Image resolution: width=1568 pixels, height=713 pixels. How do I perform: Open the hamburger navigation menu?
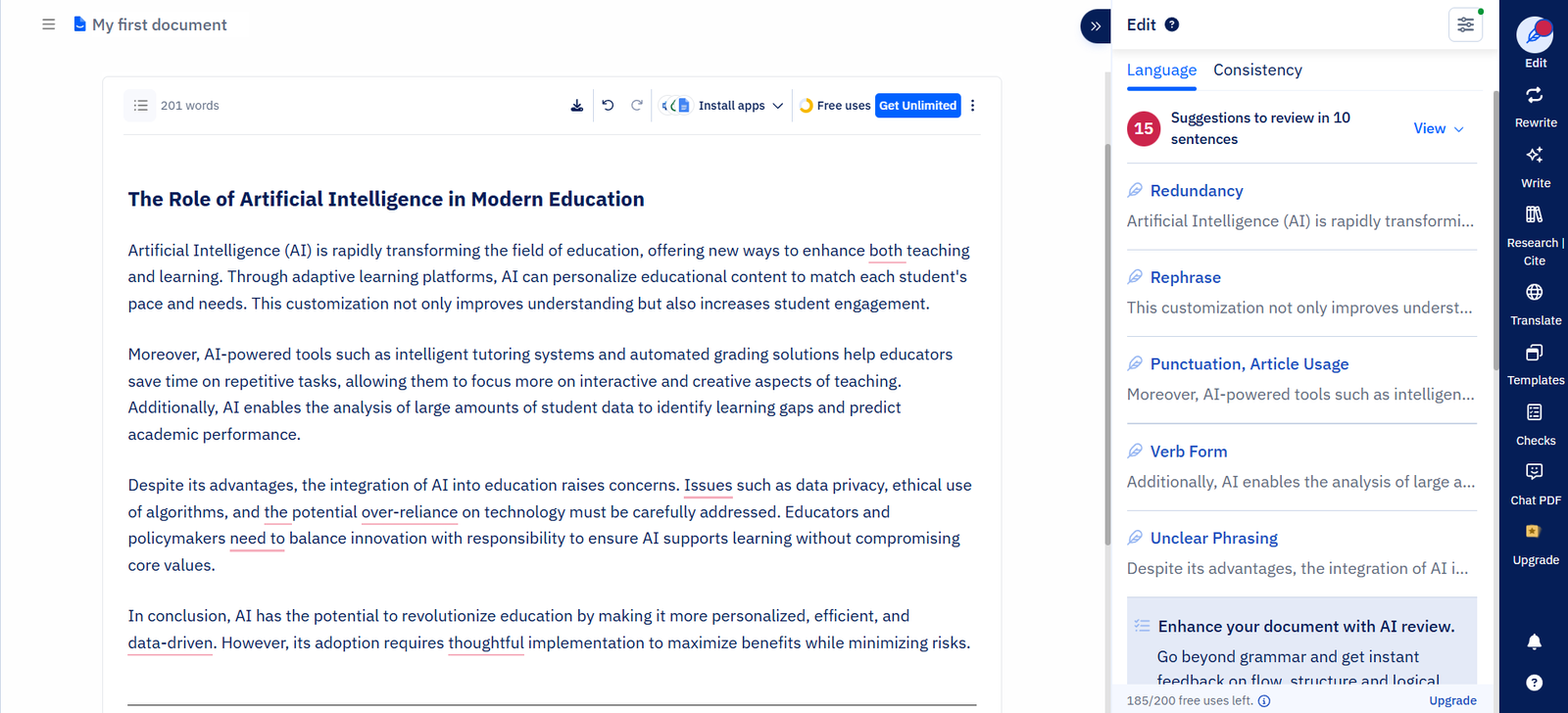(48, 24)
